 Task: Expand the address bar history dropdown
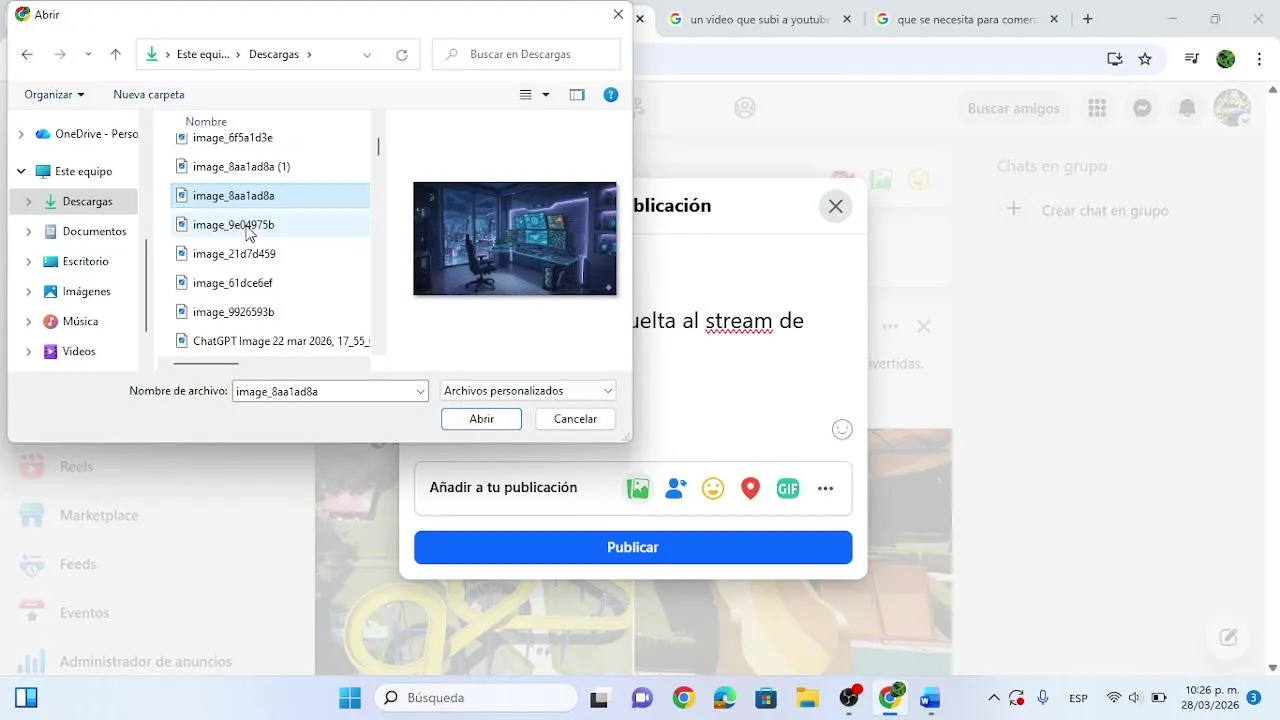pos(367,55)
